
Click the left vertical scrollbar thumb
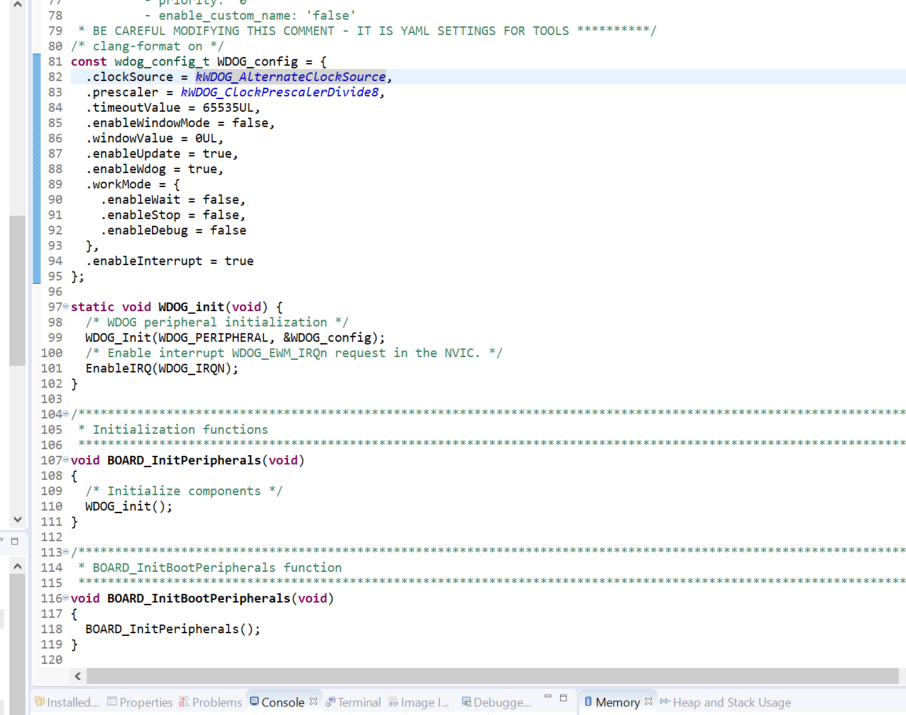pos(17,291)
